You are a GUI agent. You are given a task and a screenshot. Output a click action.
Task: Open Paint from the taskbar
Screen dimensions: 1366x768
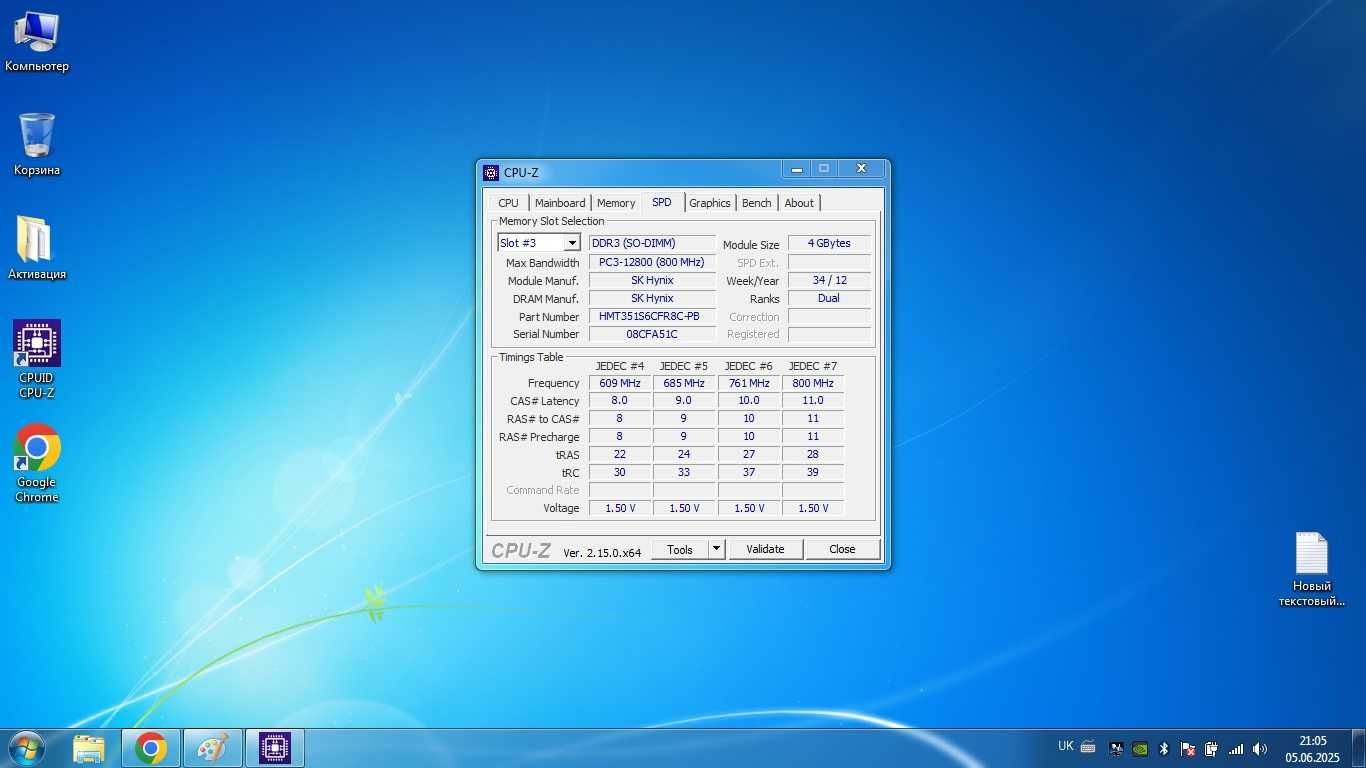(213, 748)
